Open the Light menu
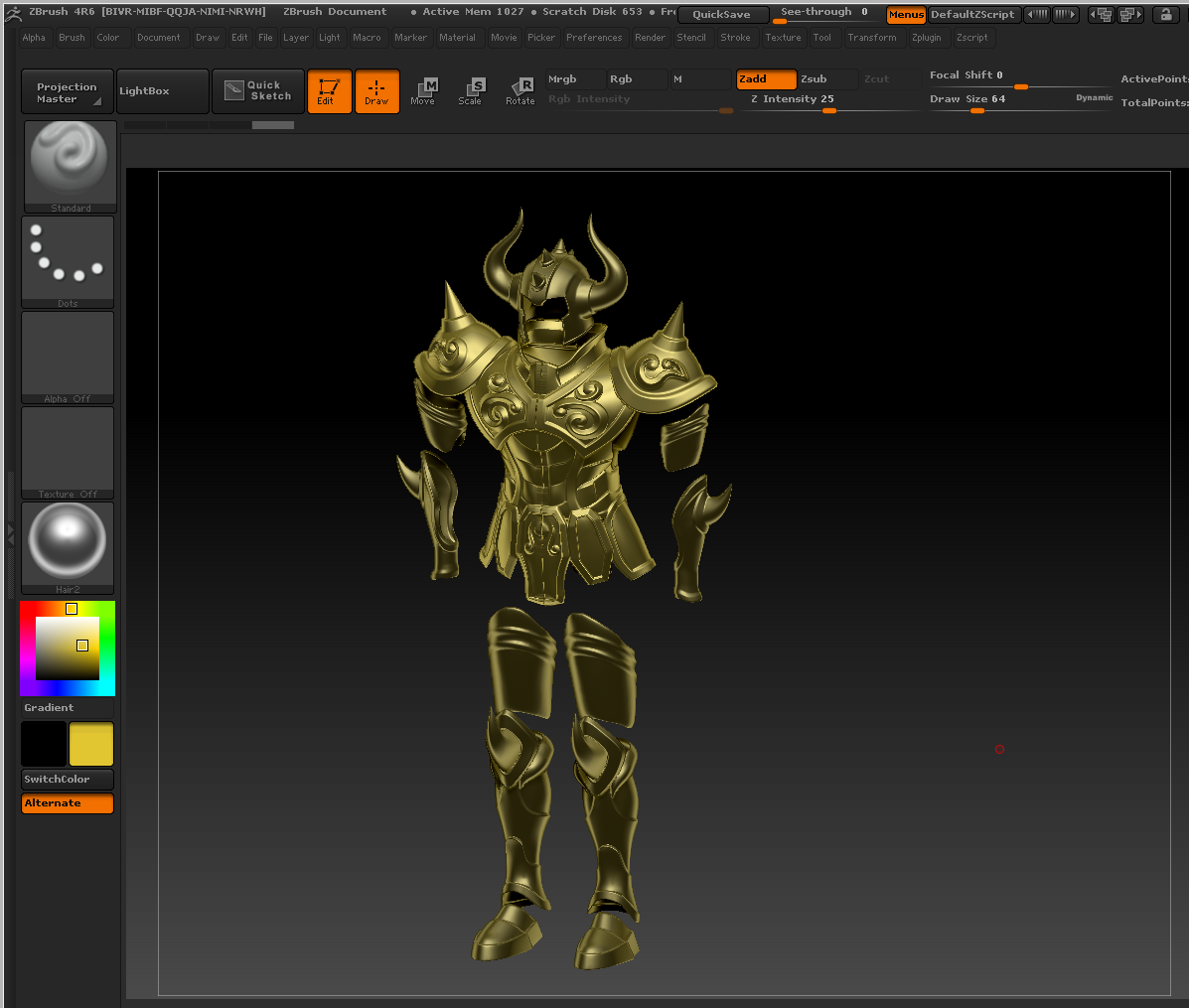 pos(329,37)
